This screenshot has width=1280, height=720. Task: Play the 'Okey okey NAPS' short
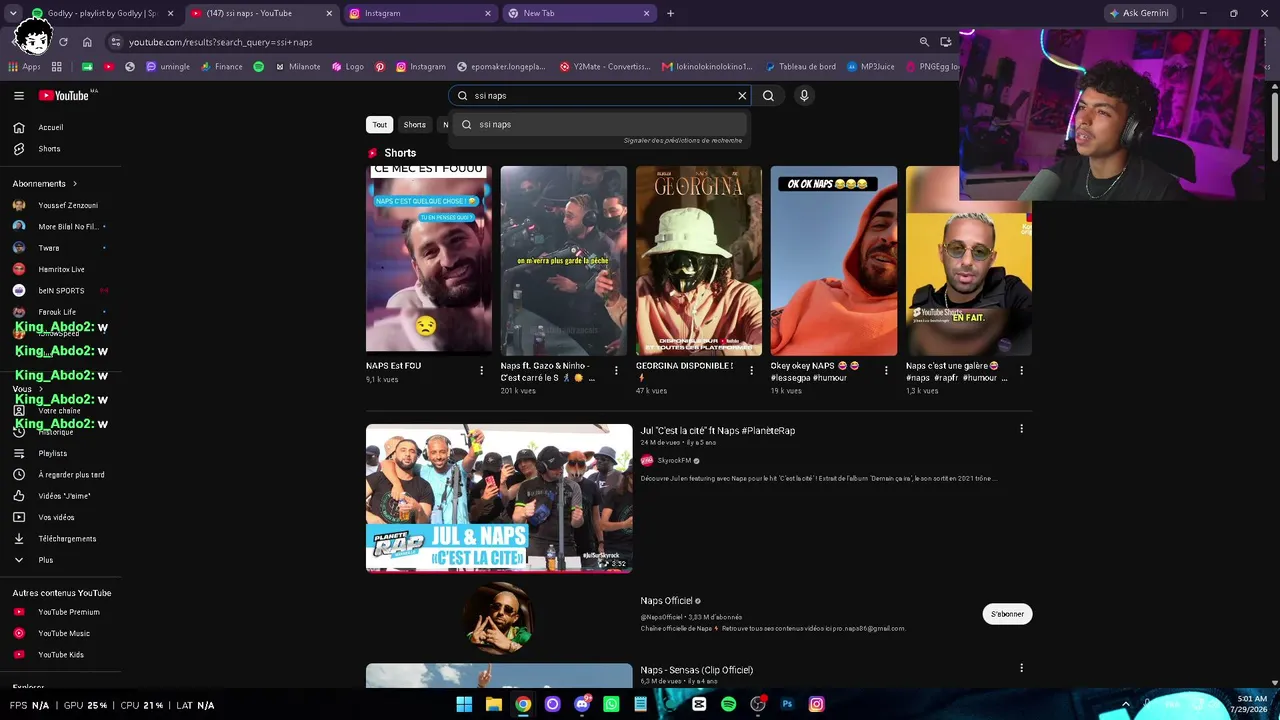click(834, 260)
